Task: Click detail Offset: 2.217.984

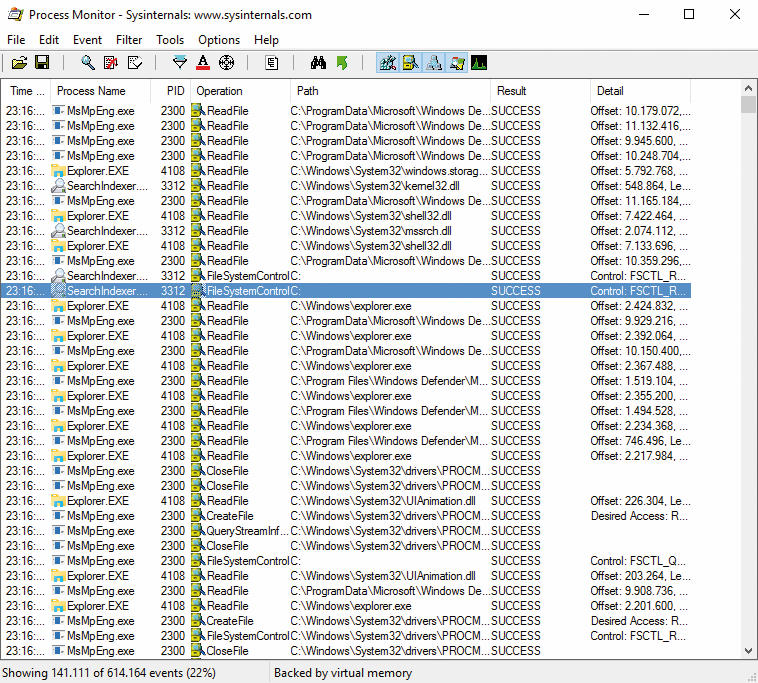Action: tap(639, 456)
